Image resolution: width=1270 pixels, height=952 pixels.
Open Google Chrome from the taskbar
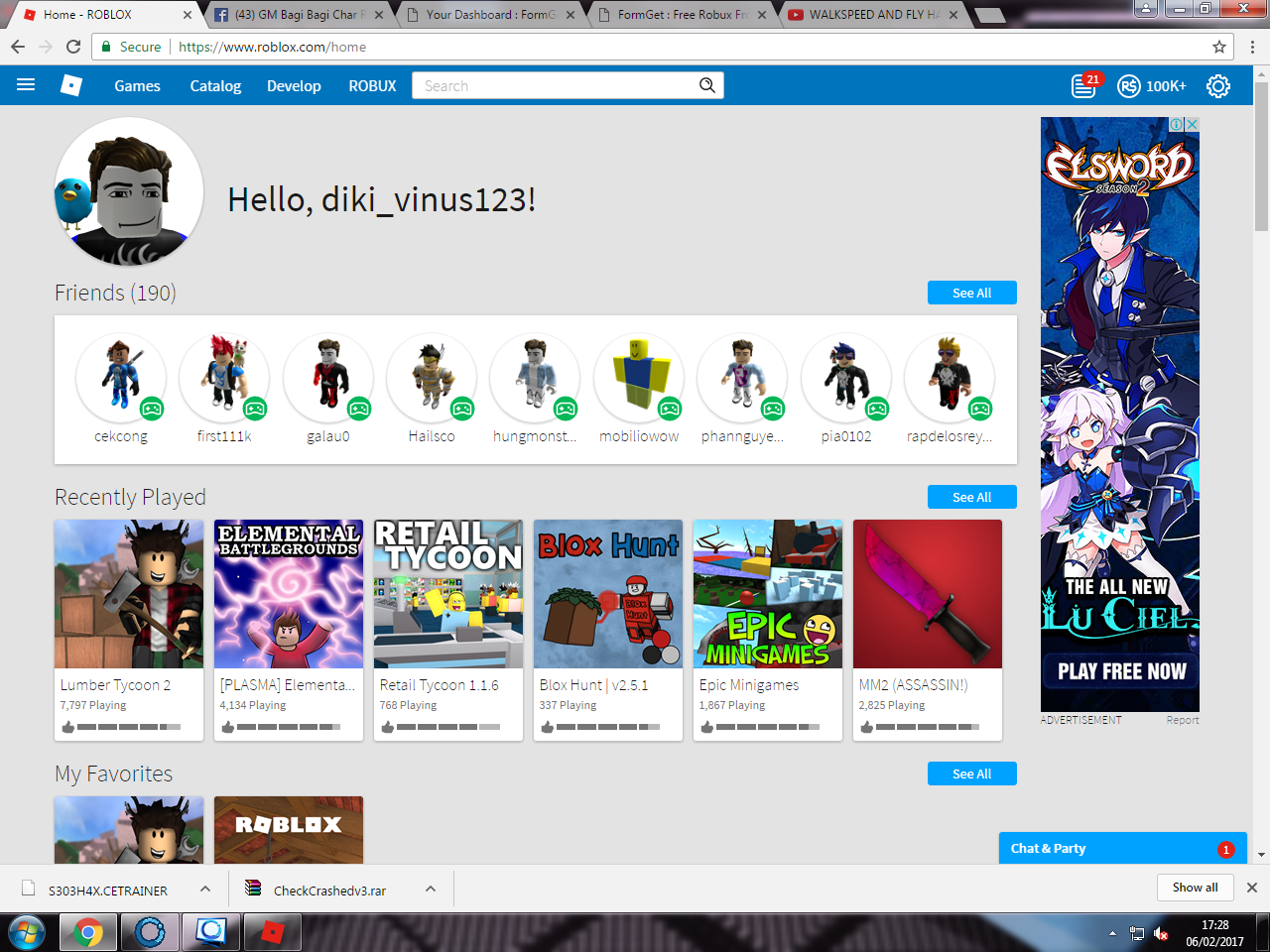pyautogui.click(x=88, y=933)
